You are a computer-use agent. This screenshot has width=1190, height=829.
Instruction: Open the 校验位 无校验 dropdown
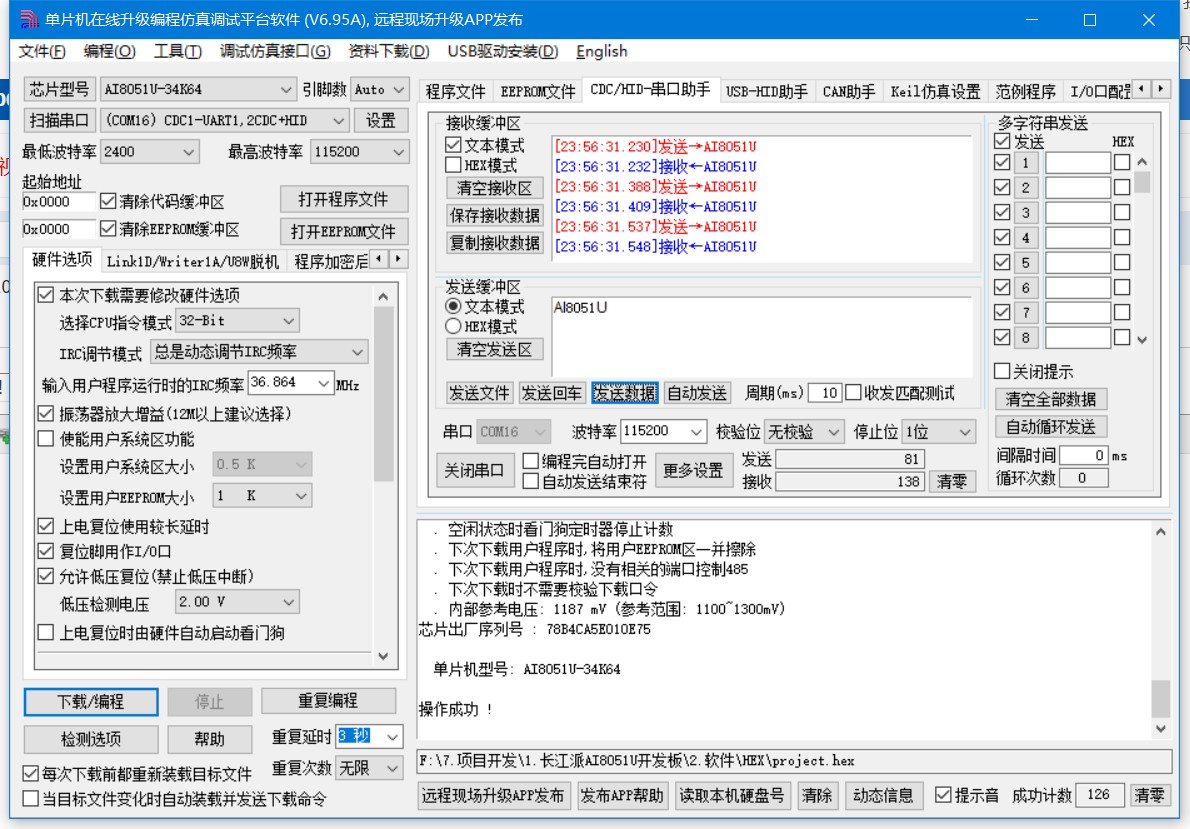point(833,432)
